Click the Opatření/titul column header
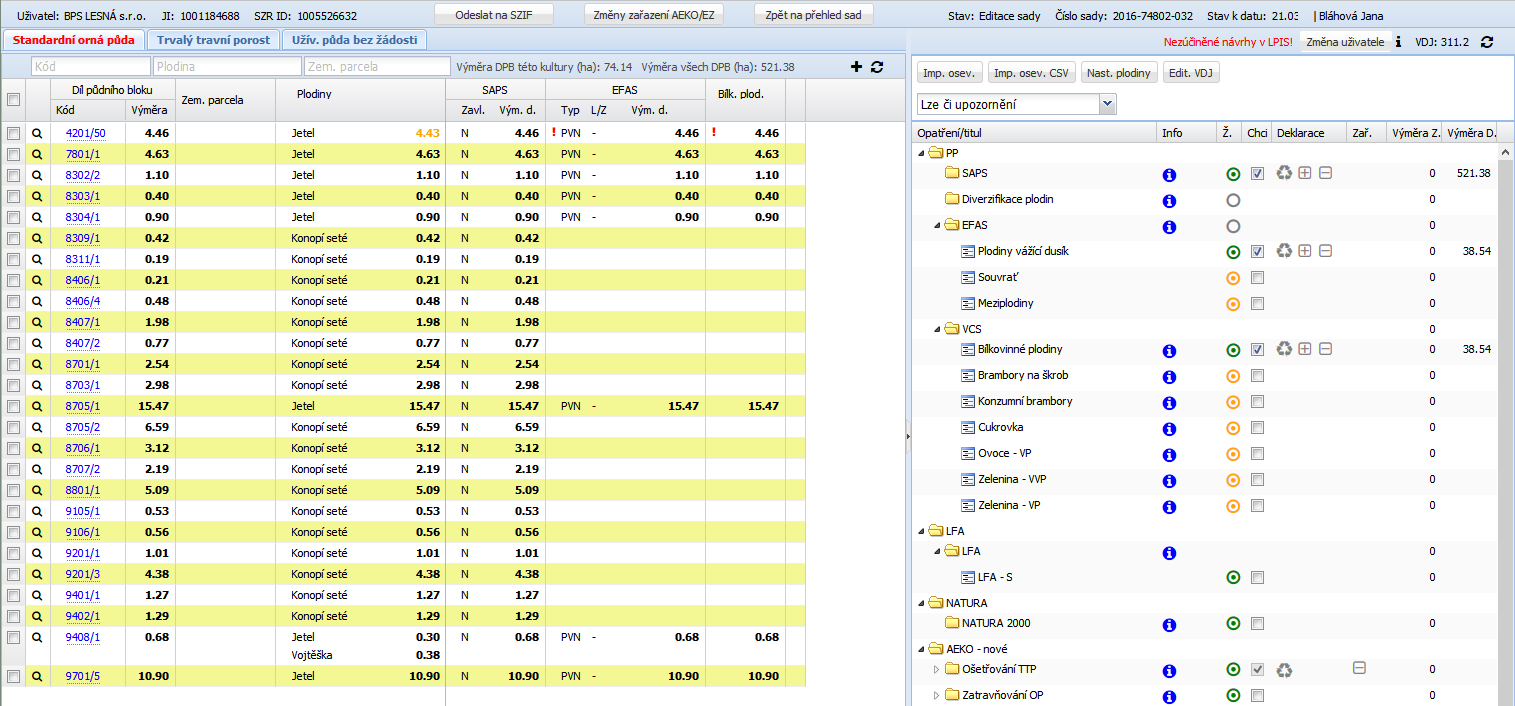This screenshot has height=706, width=1515. tap(1033, 132)
